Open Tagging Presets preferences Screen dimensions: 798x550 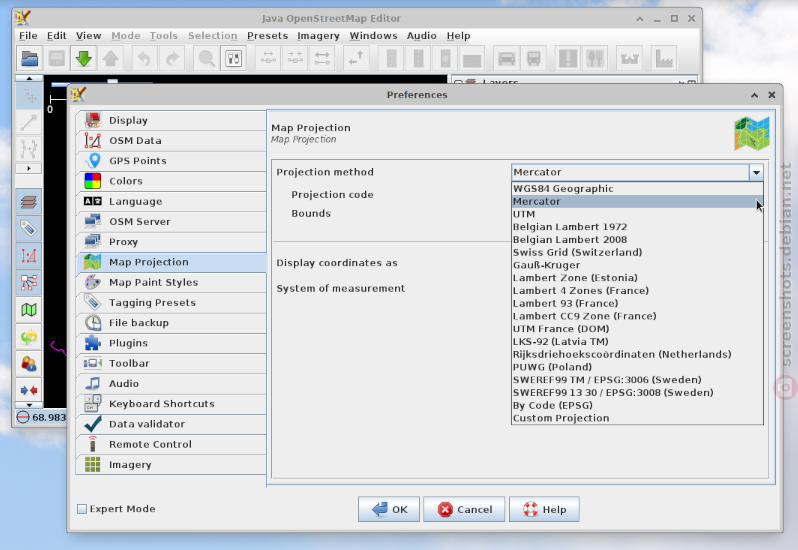pyautogui.click(x=172, y=303)
